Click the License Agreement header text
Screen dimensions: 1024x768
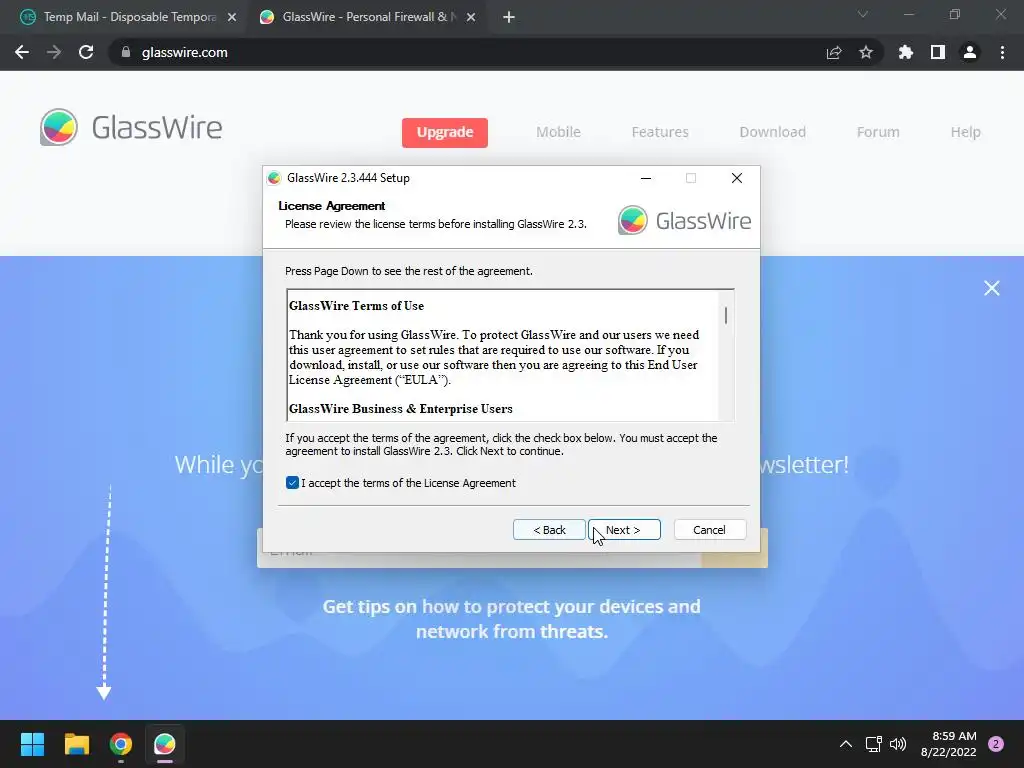pos(332,206)
